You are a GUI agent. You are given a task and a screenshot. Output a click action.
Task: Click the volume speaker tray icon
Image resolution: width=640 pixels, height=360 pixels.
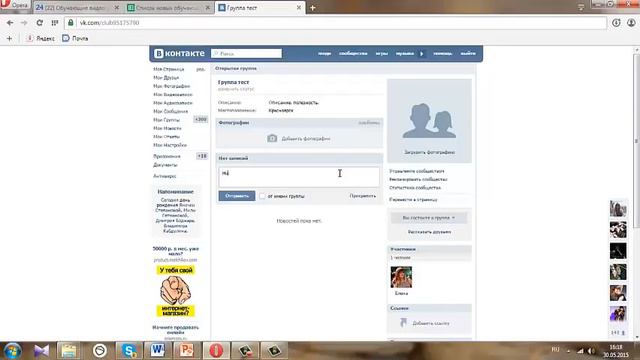click(x=591, y=351)
